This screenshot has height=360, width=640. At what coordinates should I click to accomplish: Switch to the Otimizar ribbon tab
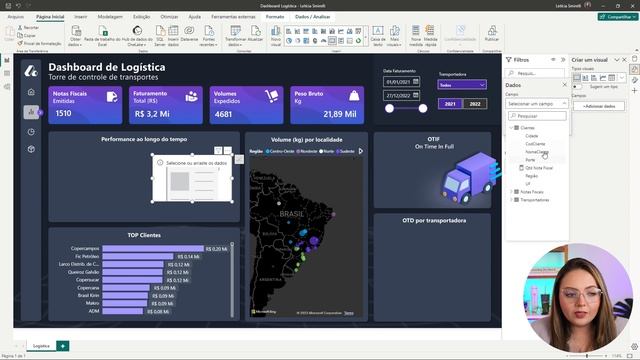coord(169,17)
